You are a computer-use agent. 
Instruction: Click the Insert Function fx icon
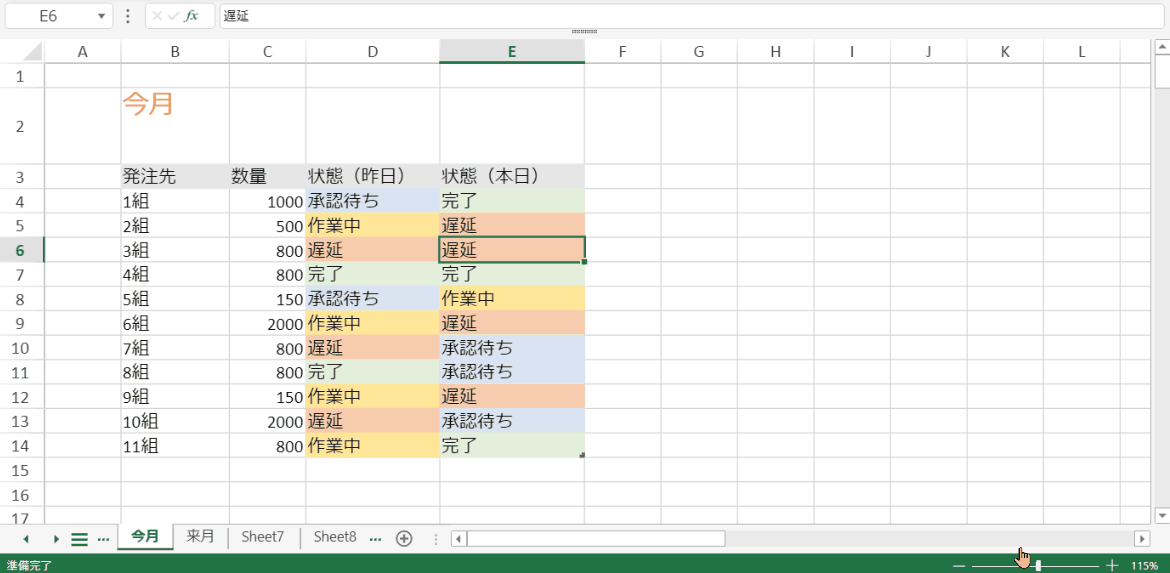(192, 16)
